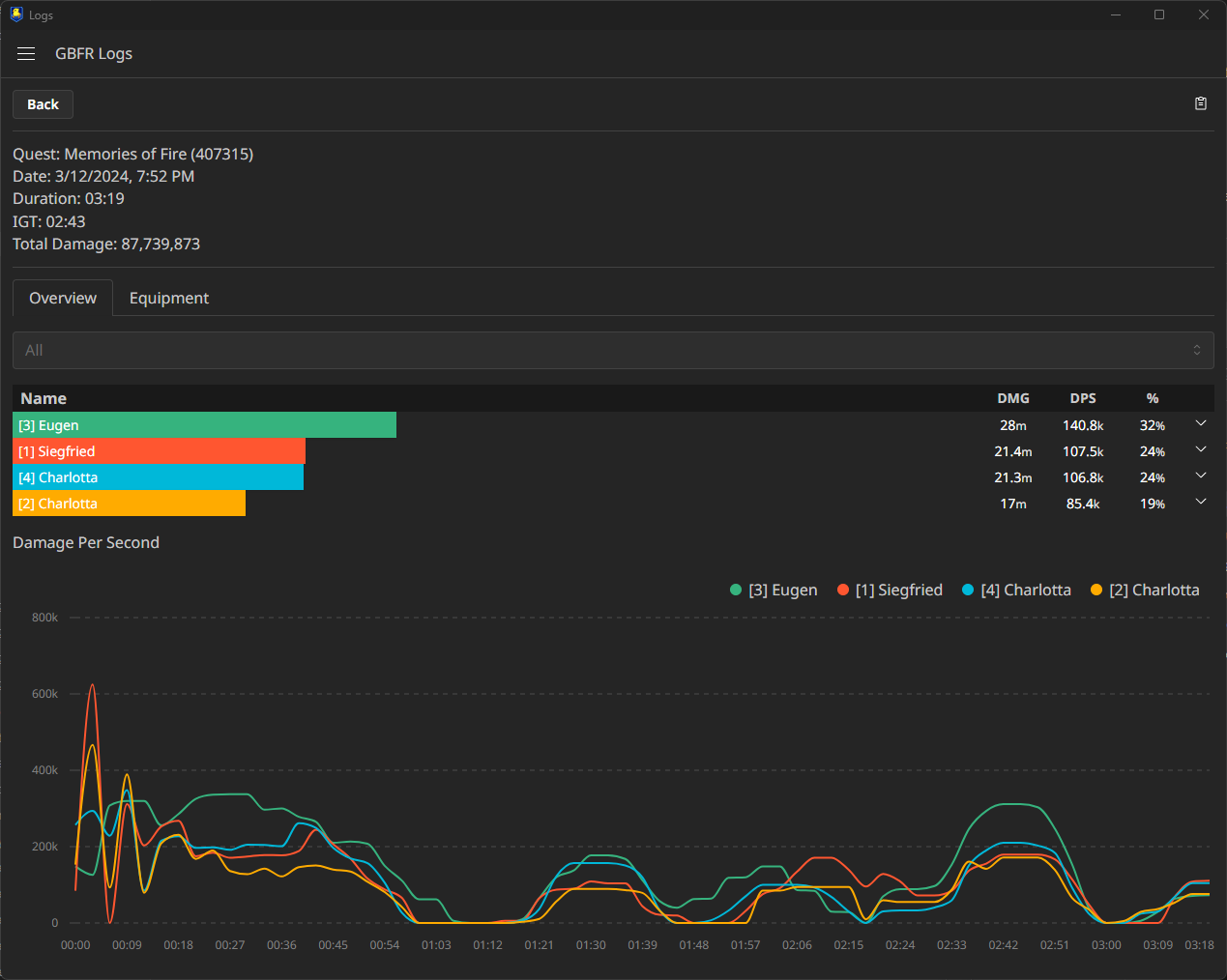Toggle [2] Charlotta legend entry
1227x980 pixels.
point(1145,590)
